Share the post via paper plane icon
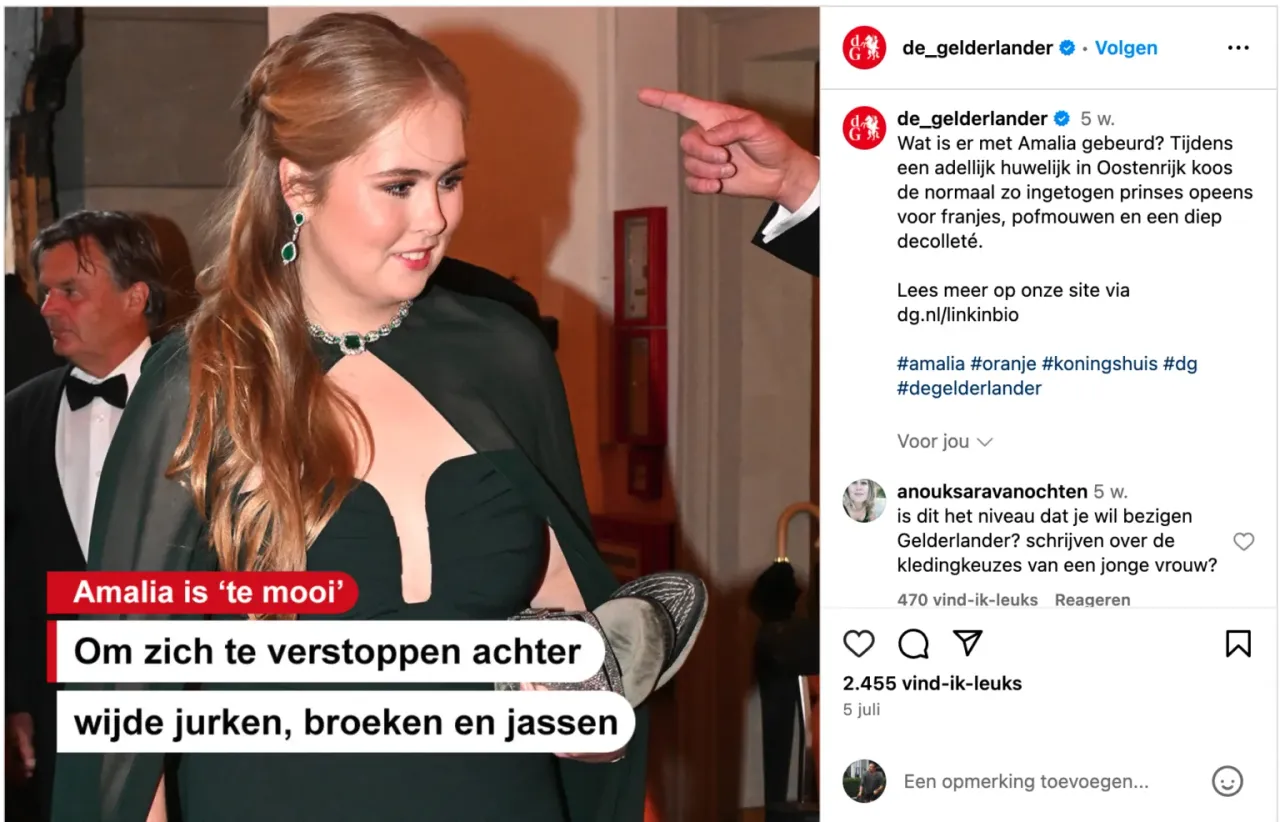This screenshot has width=1280, height=822. 967,643
